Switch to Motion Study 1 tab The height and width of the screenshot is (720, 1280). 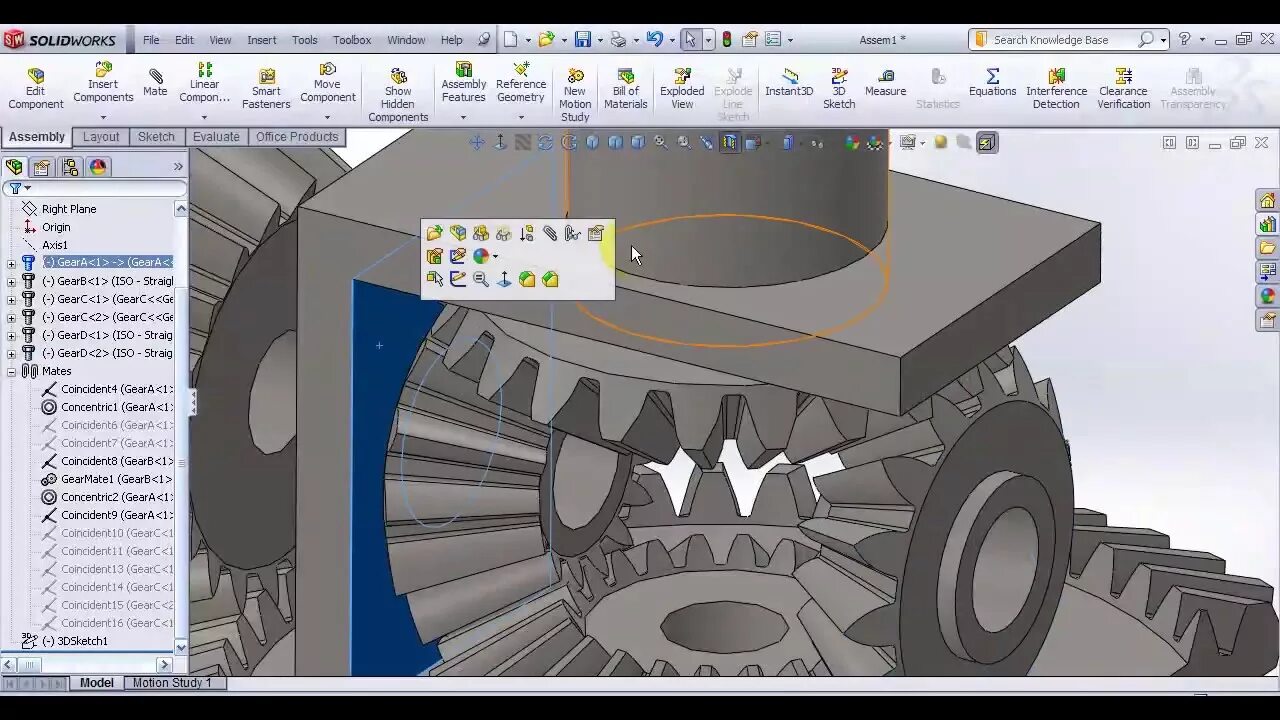click(x=172, y=683)
